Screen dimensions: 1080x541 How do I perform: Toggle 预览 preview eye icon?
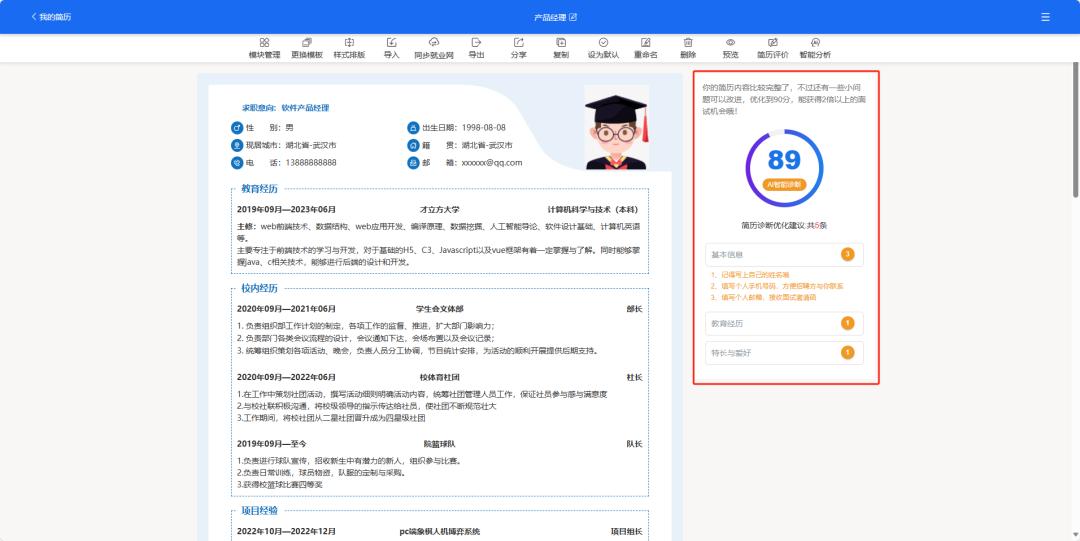pyautogui.click(x=730, y=47)
